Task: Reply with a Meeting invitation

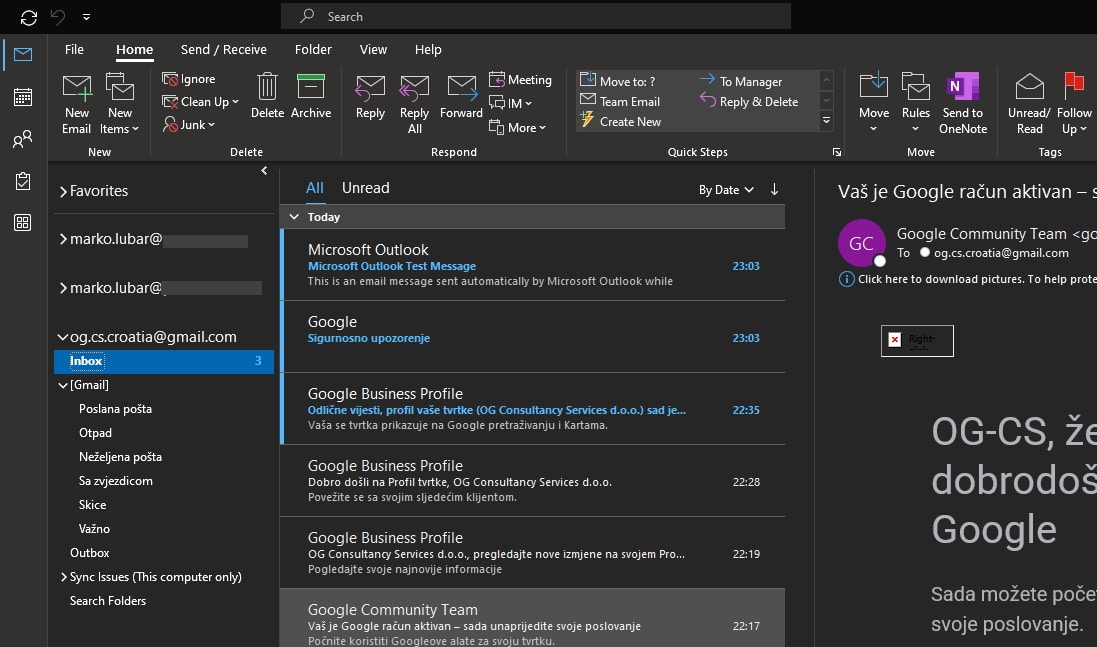Action: (521, 79)
